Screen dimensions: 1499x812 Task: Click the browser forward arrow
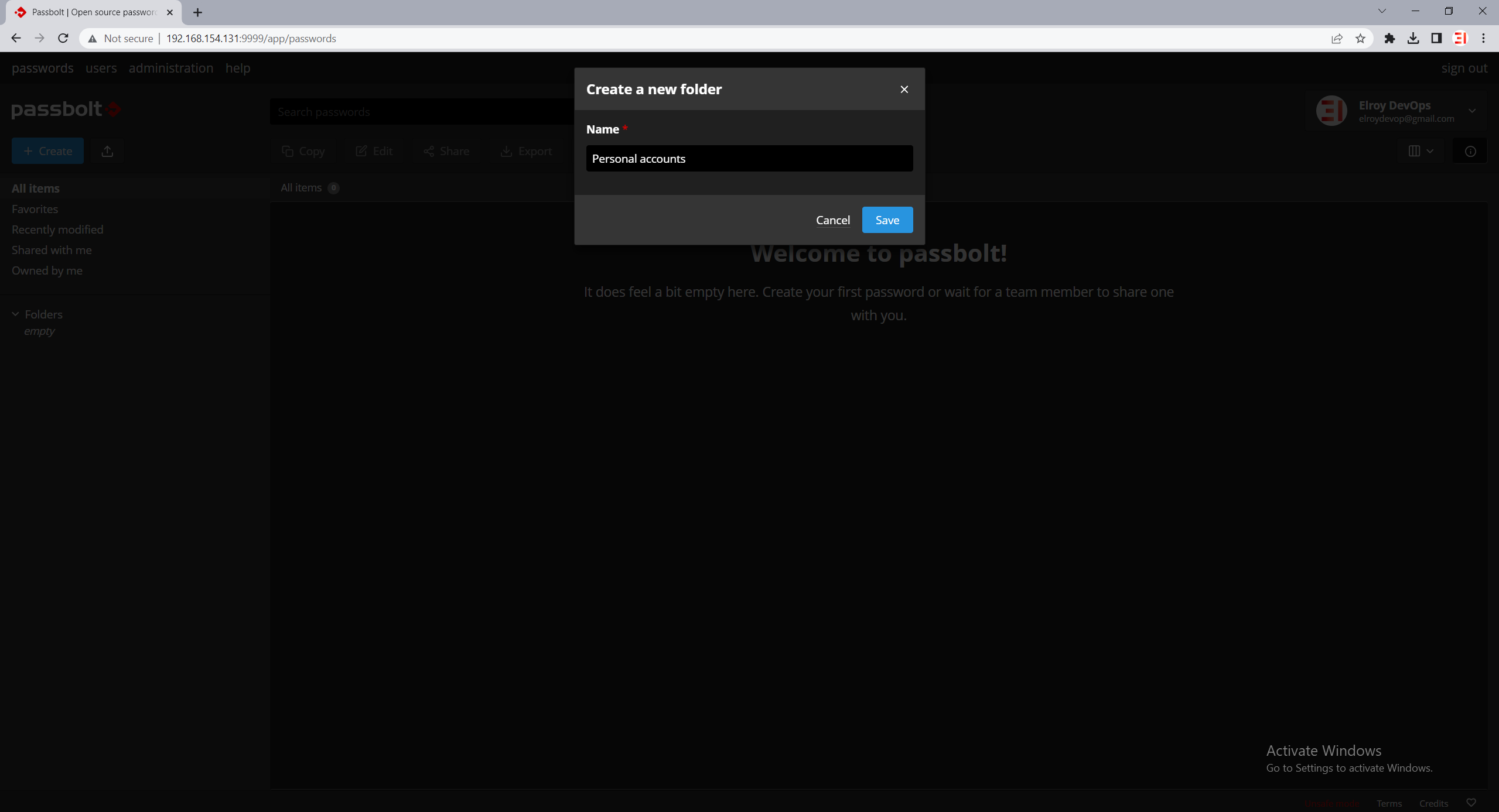click(39, 38)
